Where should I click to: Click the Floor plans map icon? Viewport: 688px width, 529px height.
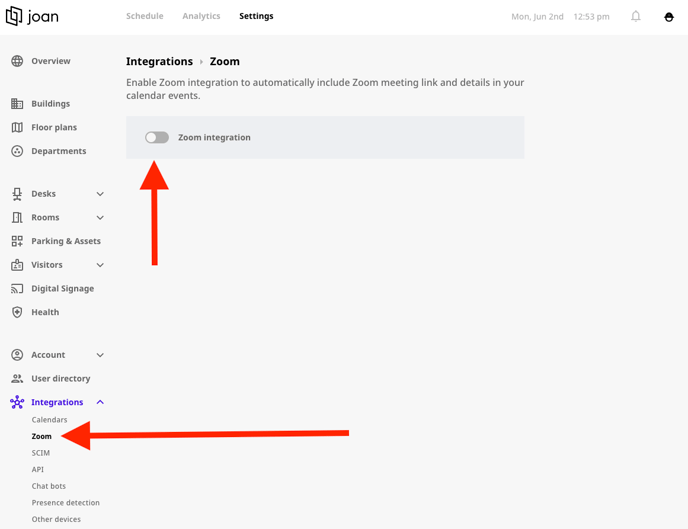[17, 127]
